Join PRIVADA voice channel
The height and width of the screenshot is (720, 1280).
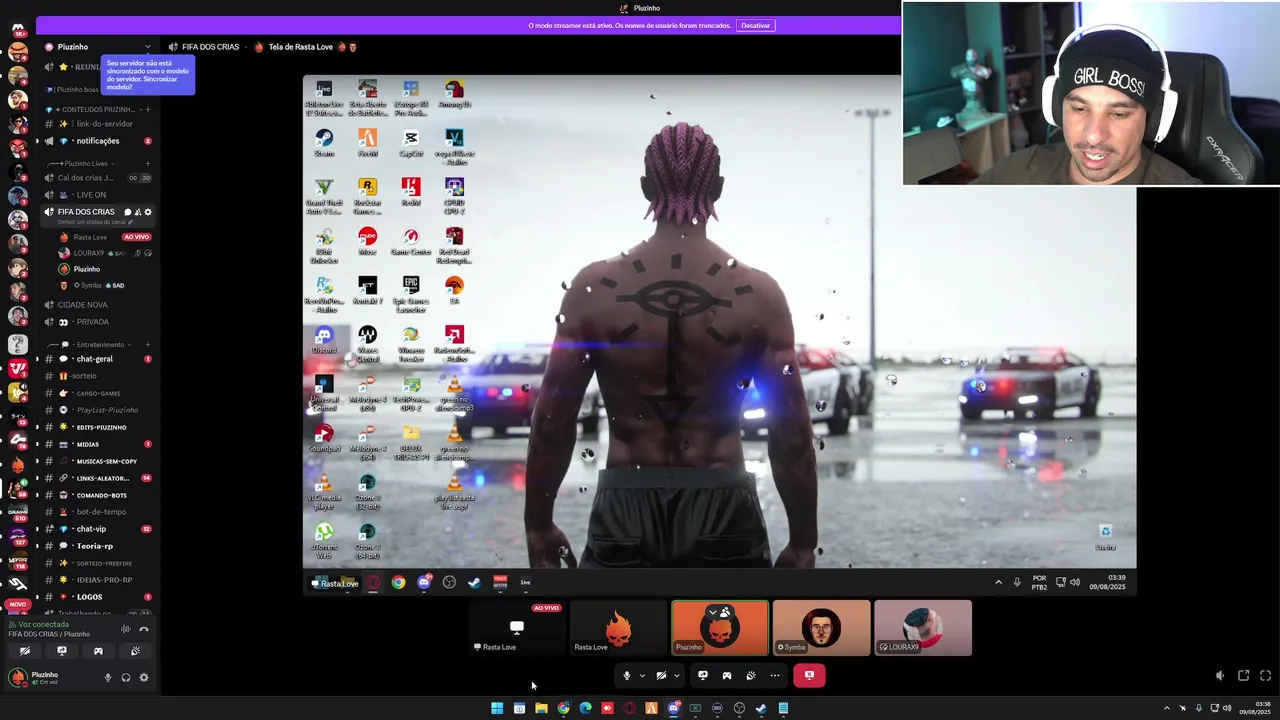[96, 322]
